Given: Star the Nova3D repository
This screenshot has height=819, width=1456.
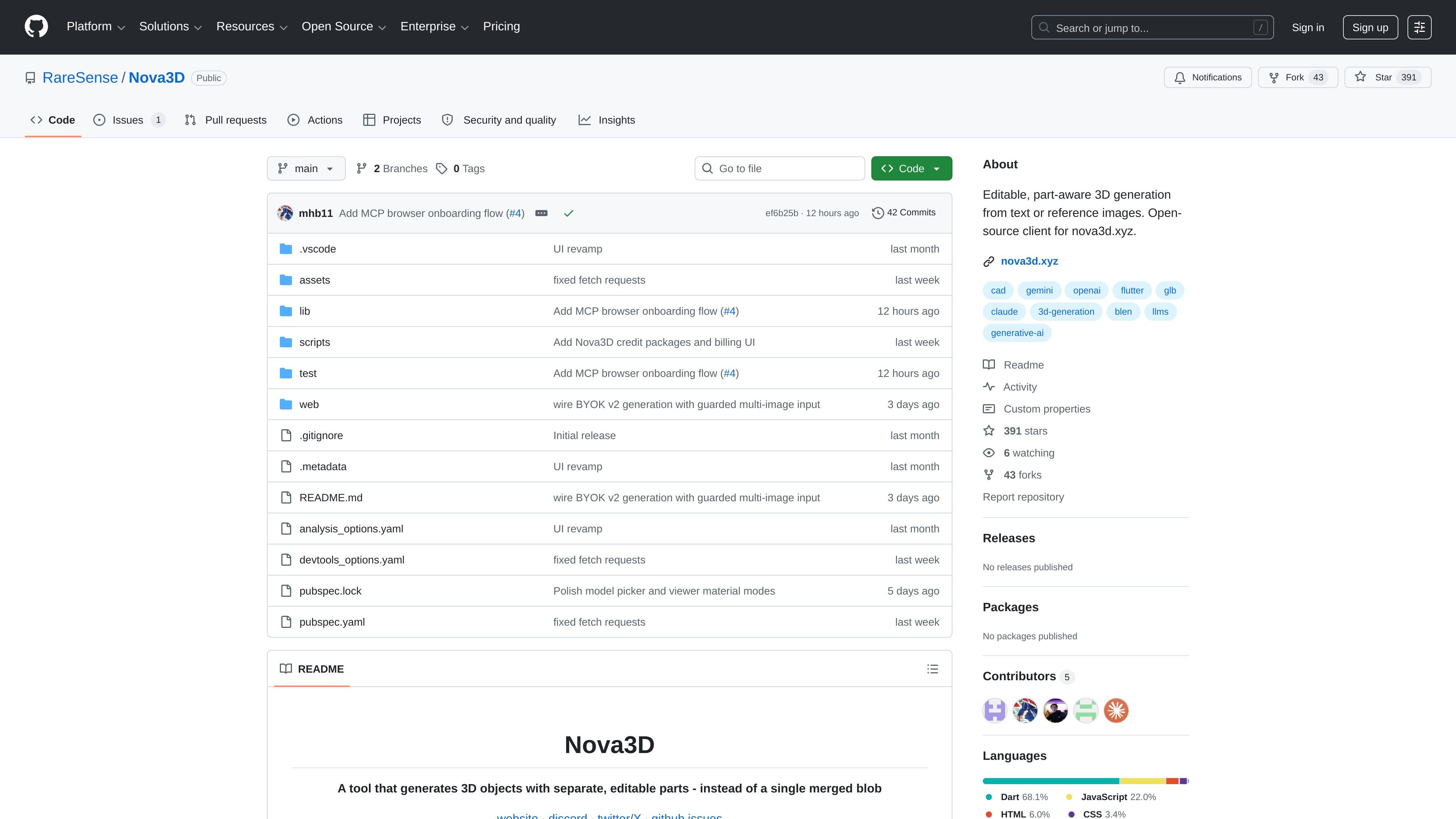Looking at the screenshot, I should [1388, 77].
